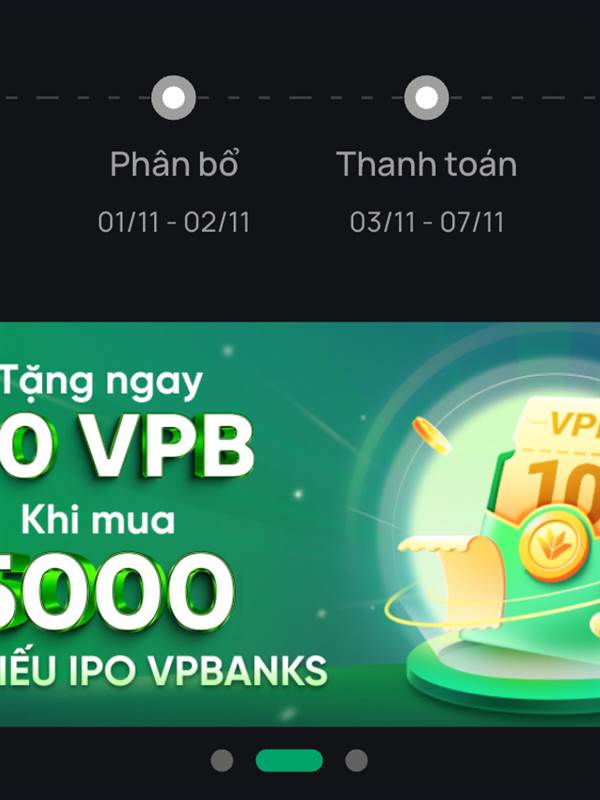The image size is (600, 800).
Task: Go to the first carousel dot
Action: 222,760
